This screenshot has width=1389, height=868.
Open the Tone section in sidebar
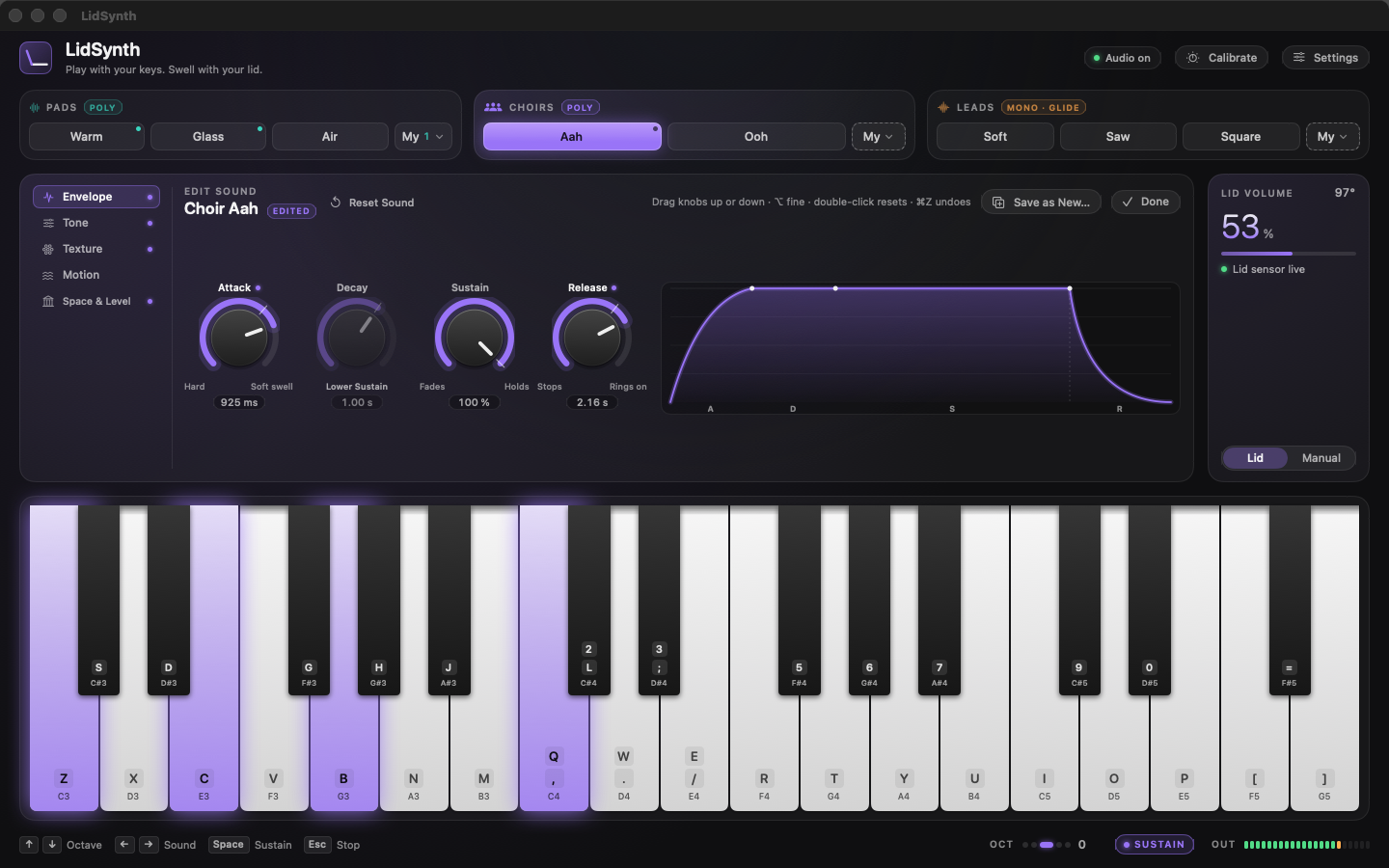coord(96,223)
